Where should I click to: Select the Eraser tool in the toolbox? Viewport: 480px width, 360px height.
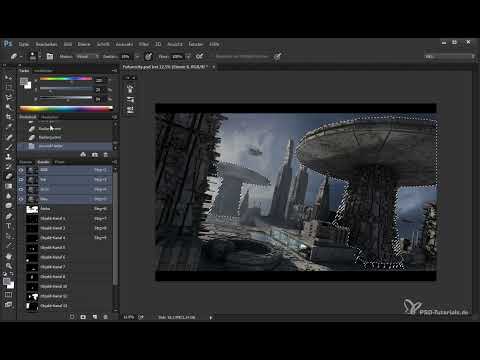pyautogui.click(x=9, y=176)
